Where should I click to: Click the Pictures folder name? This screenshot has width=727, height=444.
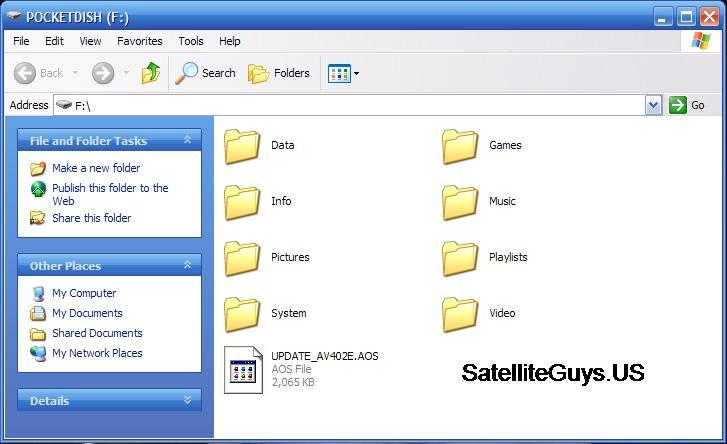(290, 257)
